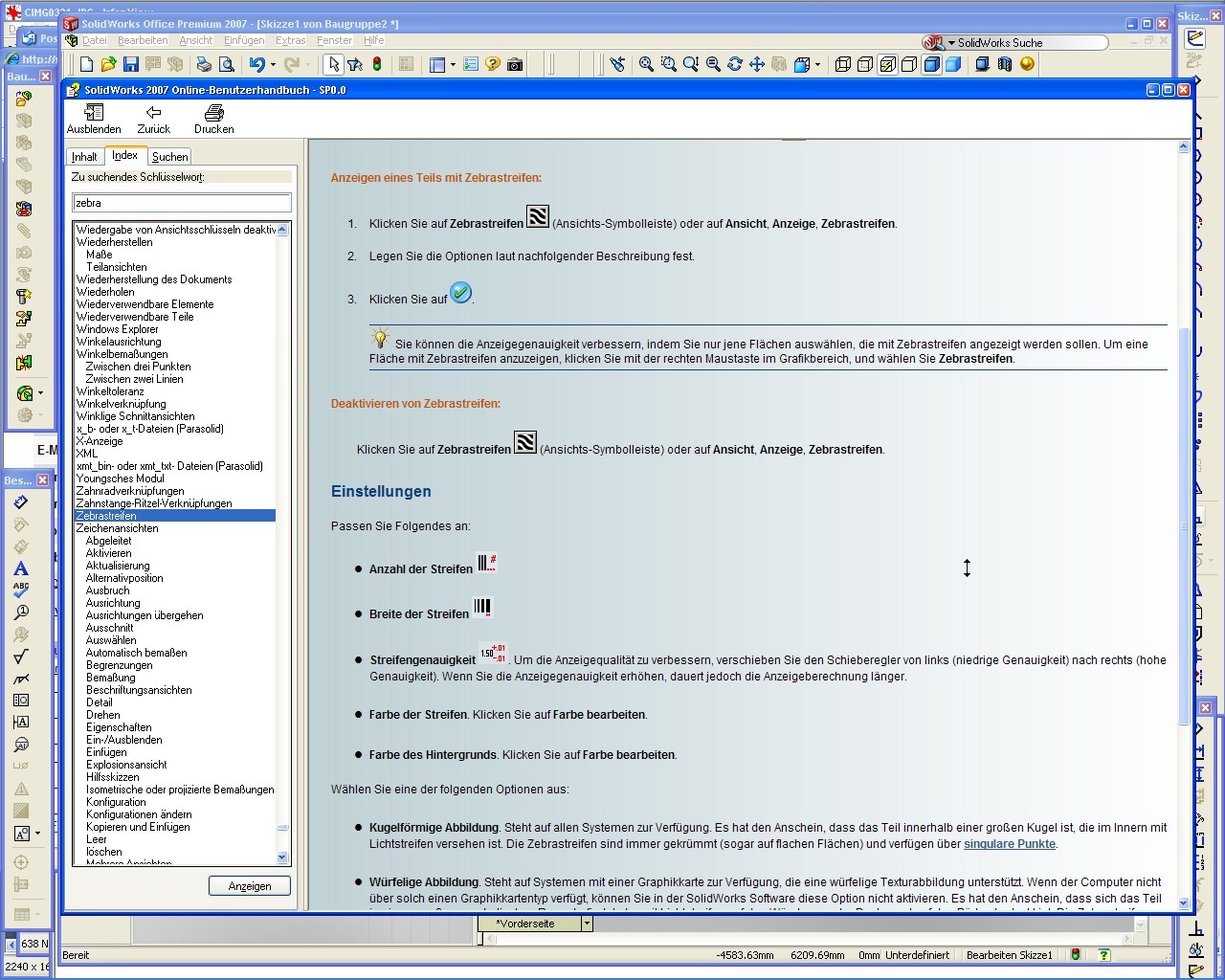The width and height of the screenshot is (1225, 980).
Task: Open the Redo history dropdown arrow
Action: pyautogui.click(x=307, y=65)
